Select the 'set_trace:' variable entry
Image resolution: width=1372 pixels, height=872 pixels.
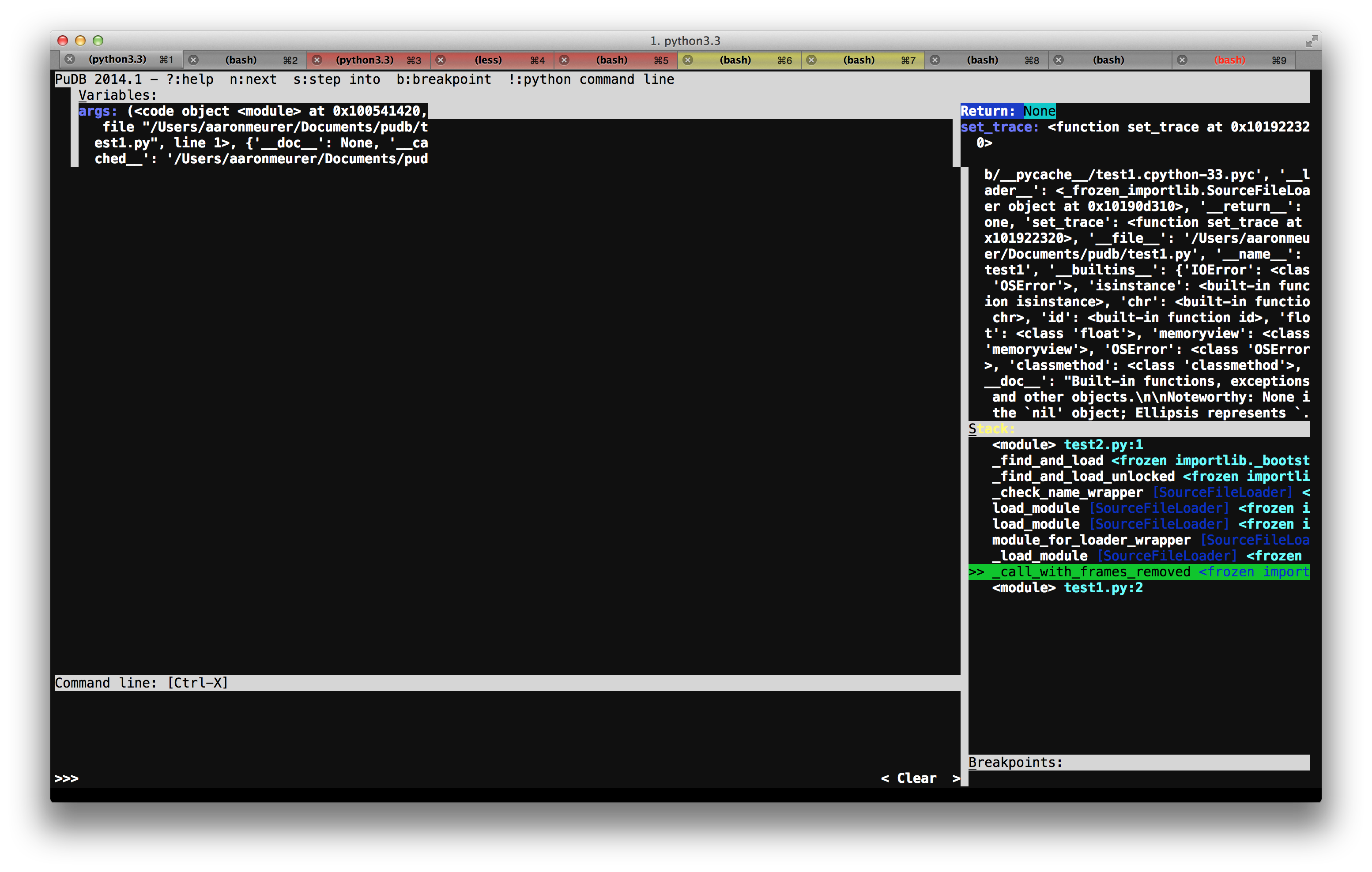[1135, 135]
